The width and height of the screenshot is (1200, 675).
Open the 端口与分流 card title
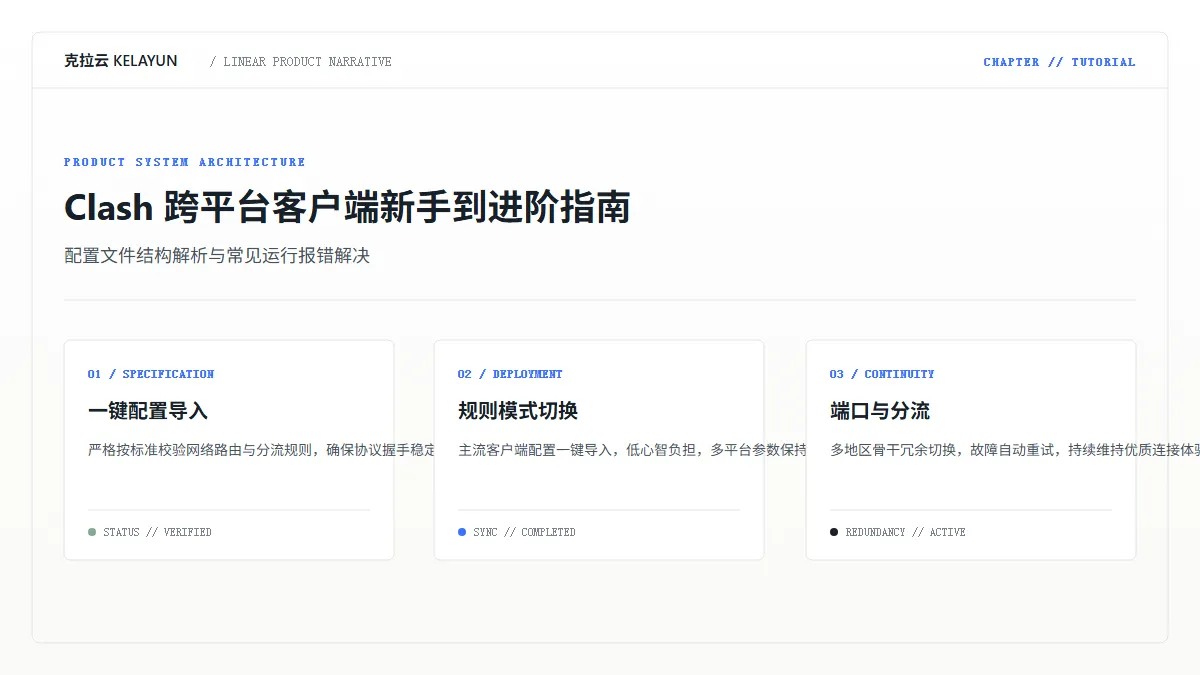point(880,411)
